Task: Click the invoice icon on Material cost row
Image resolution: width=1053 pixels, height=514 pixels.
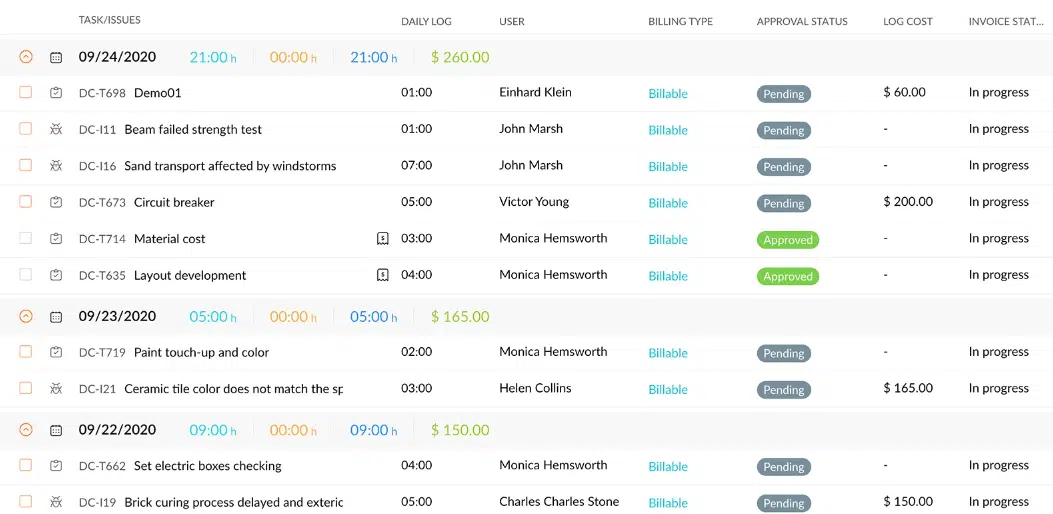Action: 382,239
